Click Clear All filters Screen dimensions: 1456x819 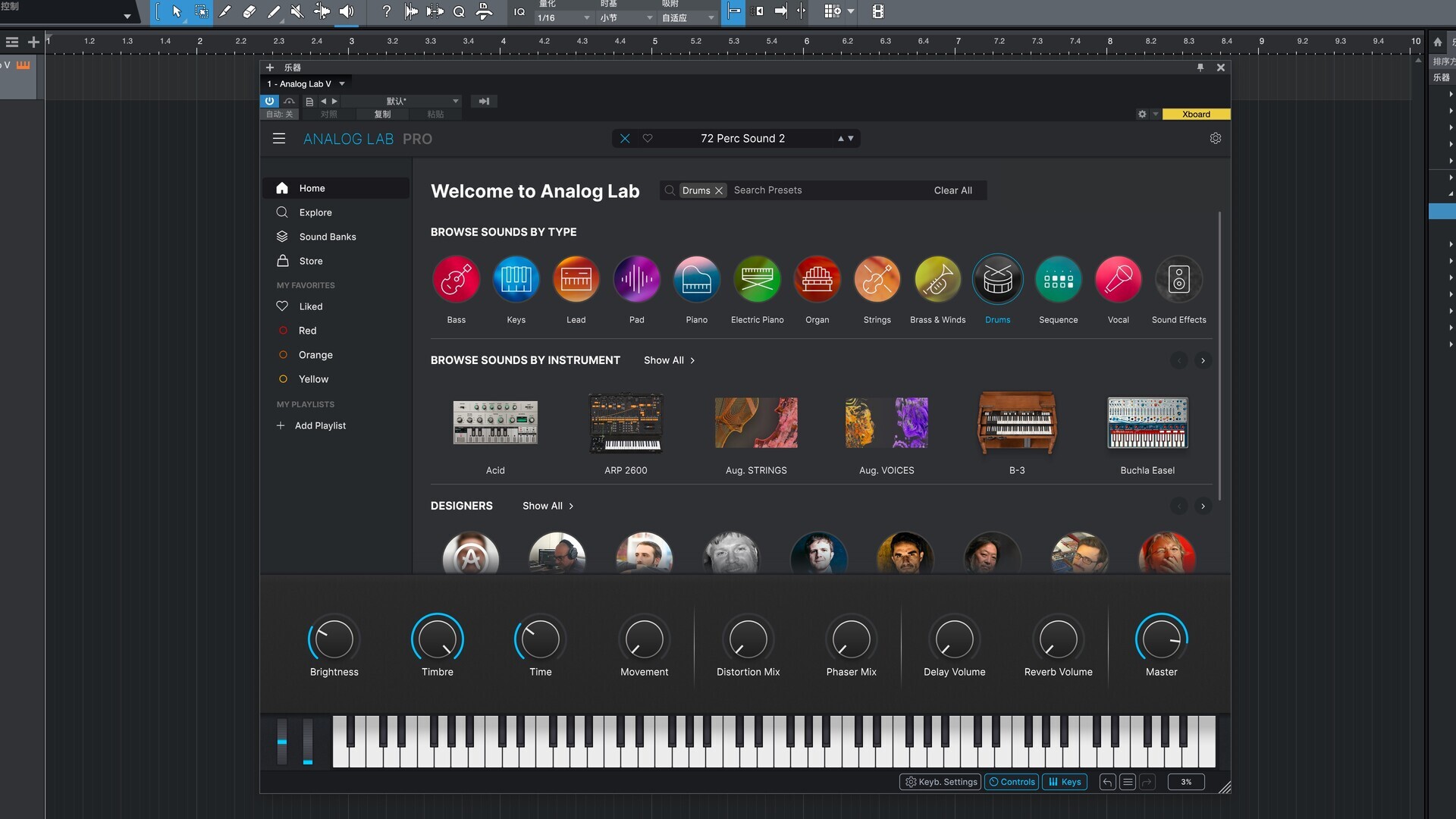(x=952, y=190)
